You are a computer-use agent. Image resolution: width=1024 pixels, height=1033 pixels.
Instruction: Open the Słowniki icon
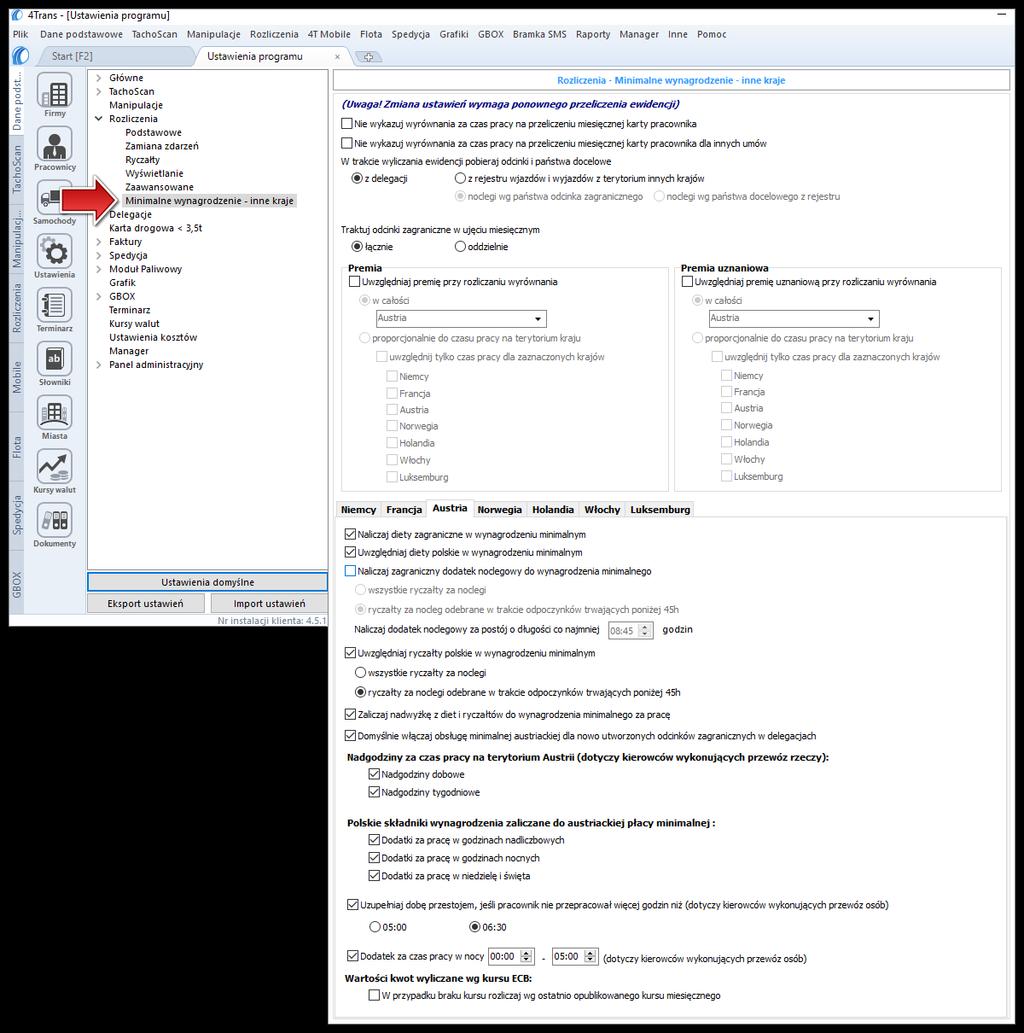pos(55,359)
